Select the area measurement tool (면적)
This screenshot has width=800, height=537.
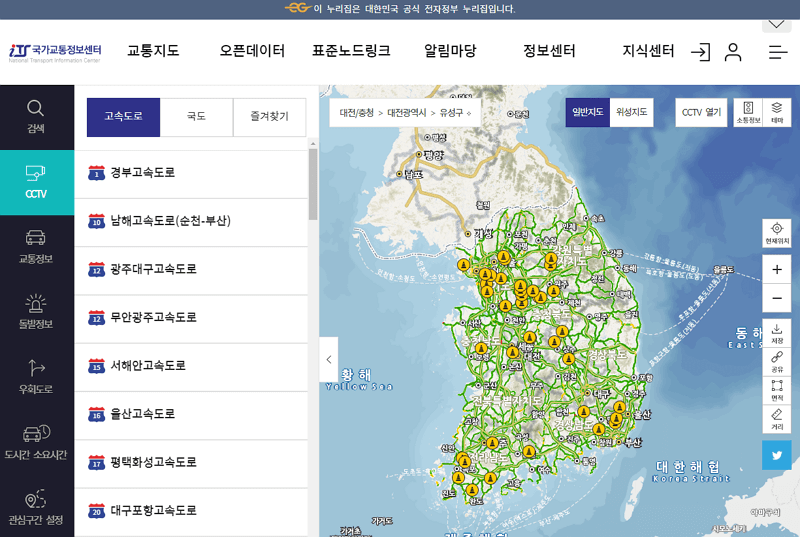click(777, 391)
